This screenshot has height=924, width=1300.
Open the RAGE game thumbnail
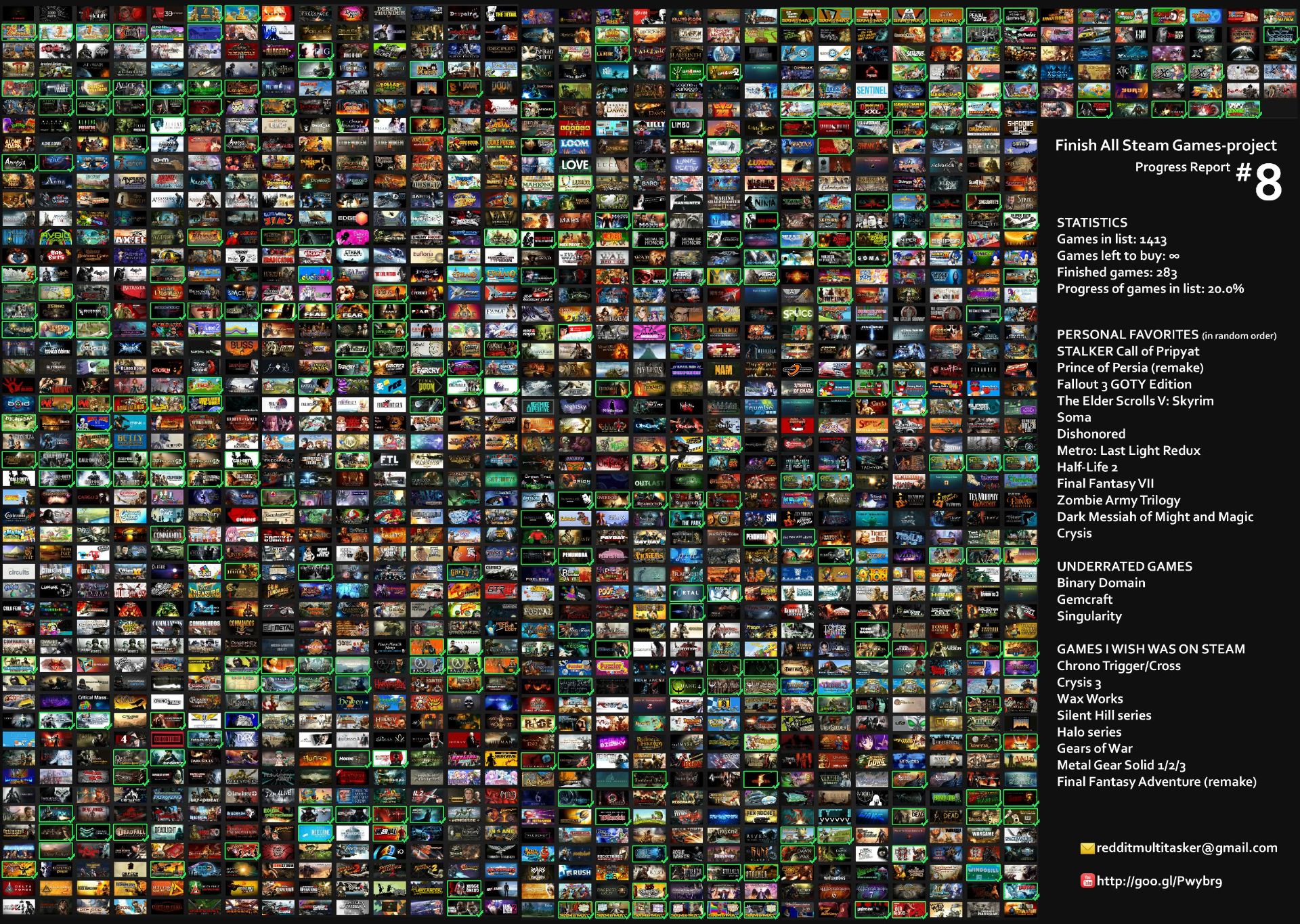pos(538,724)
